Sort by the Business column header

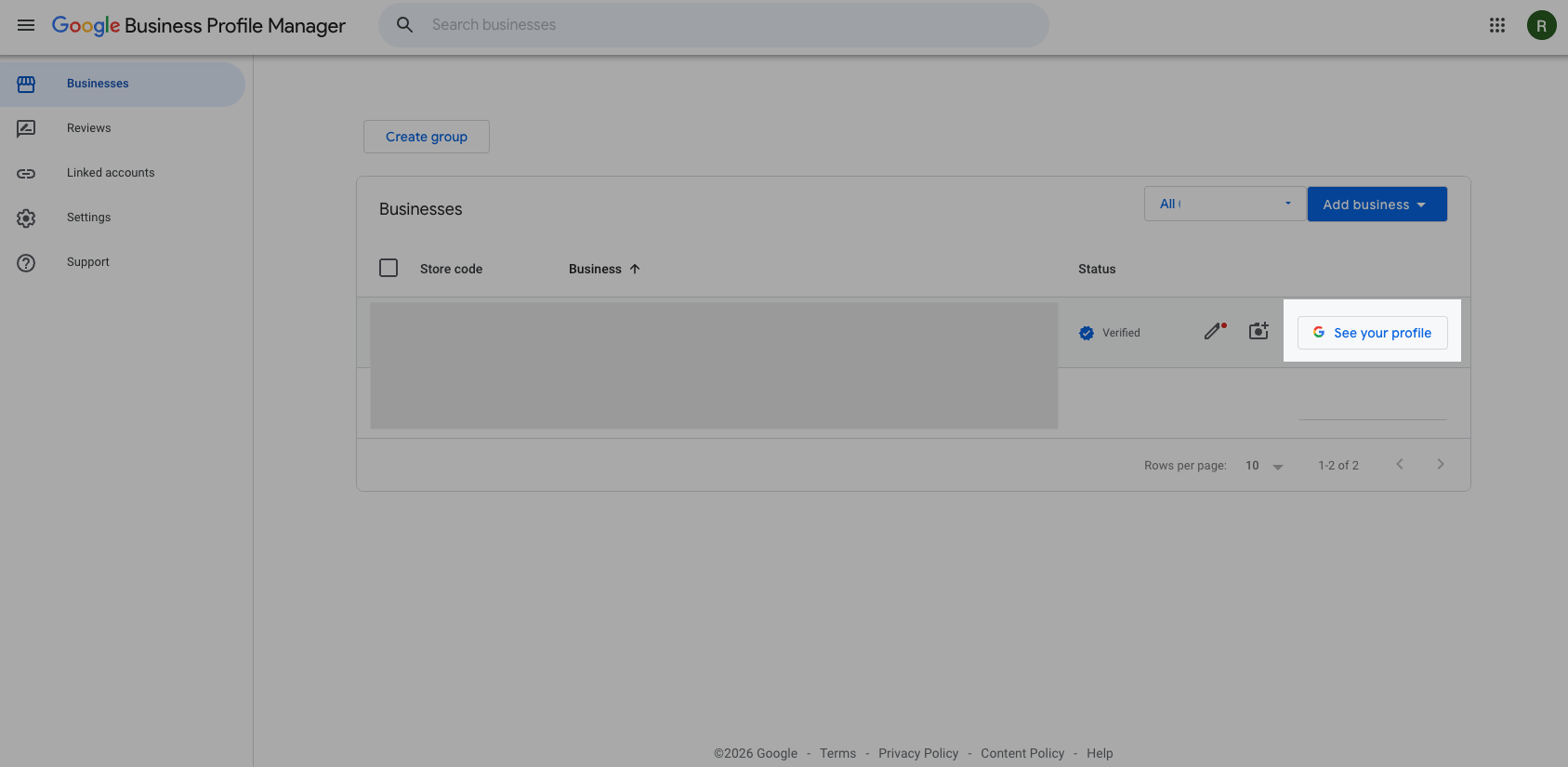click(595, 269)
